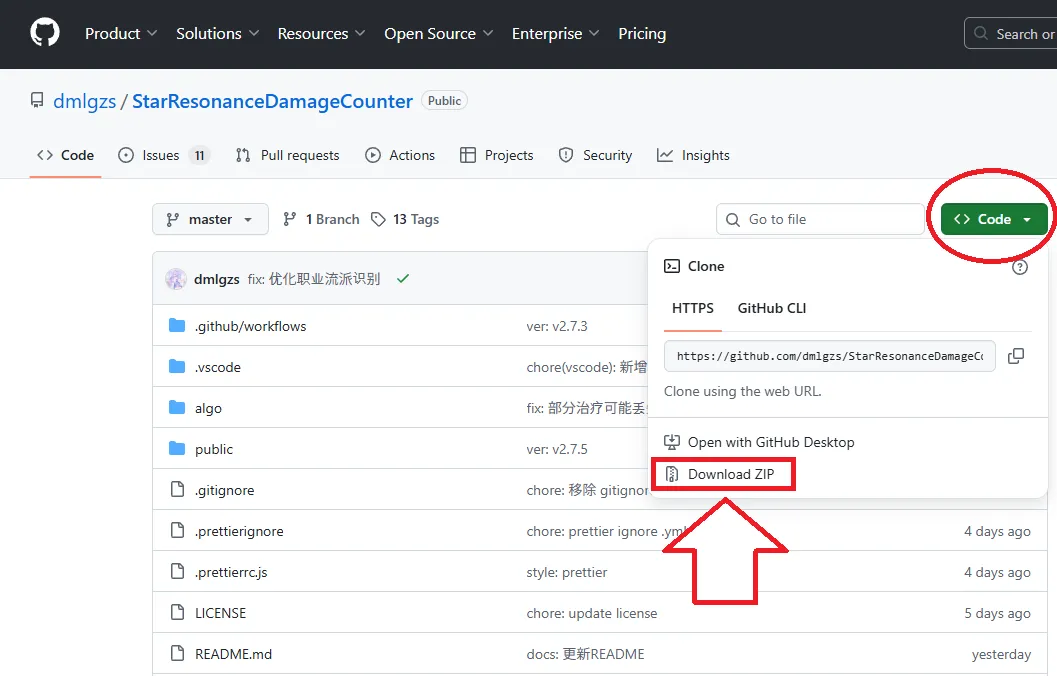Open the Pricing page link
The height and width of the screenshot is (676, 1057).
pos(642,33)
